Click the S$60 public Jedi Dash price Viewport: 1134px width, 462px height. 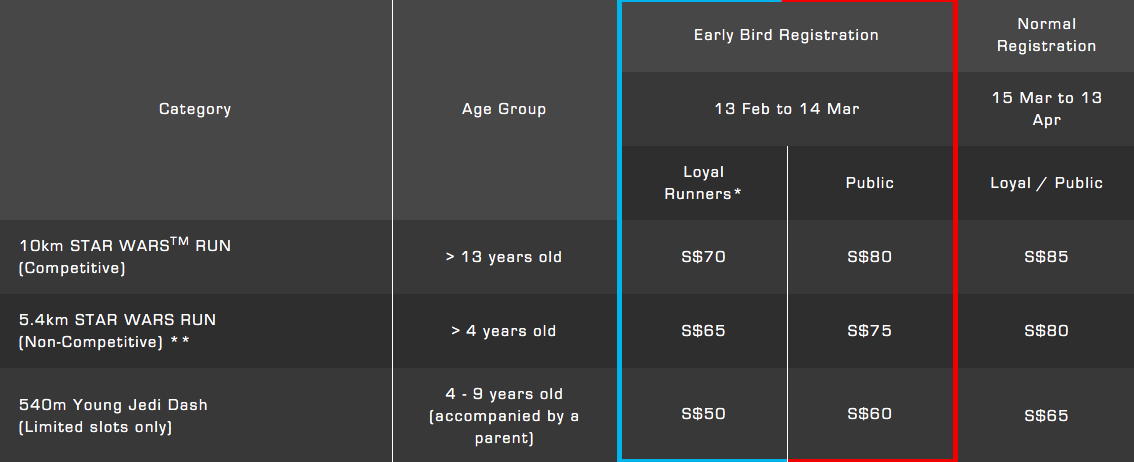(x=870, y=414)
